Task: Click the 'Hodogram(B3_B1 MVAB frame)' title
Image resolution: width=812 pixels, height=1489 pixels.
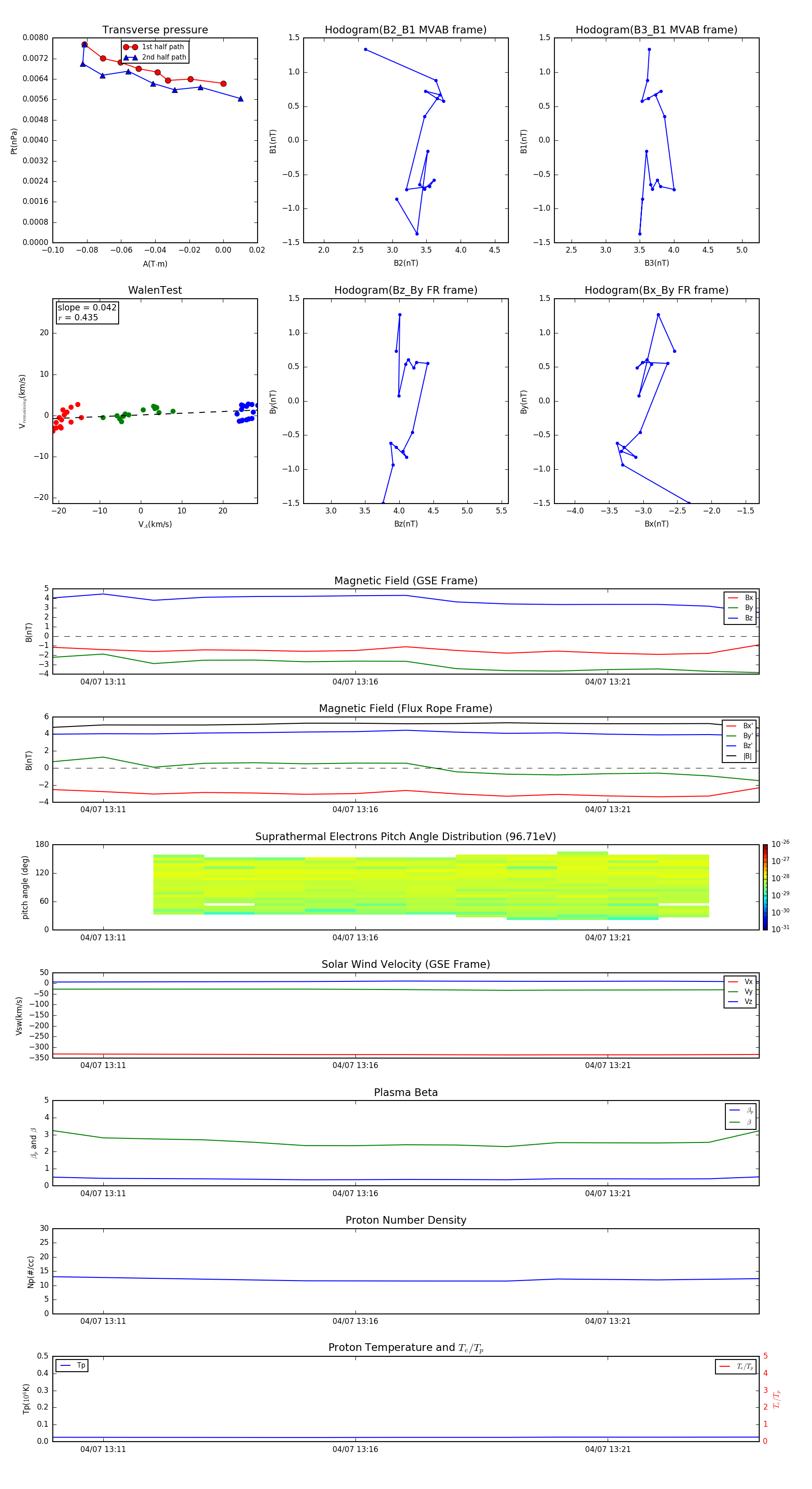Action: pyautogui.click(x=656, y=30)
